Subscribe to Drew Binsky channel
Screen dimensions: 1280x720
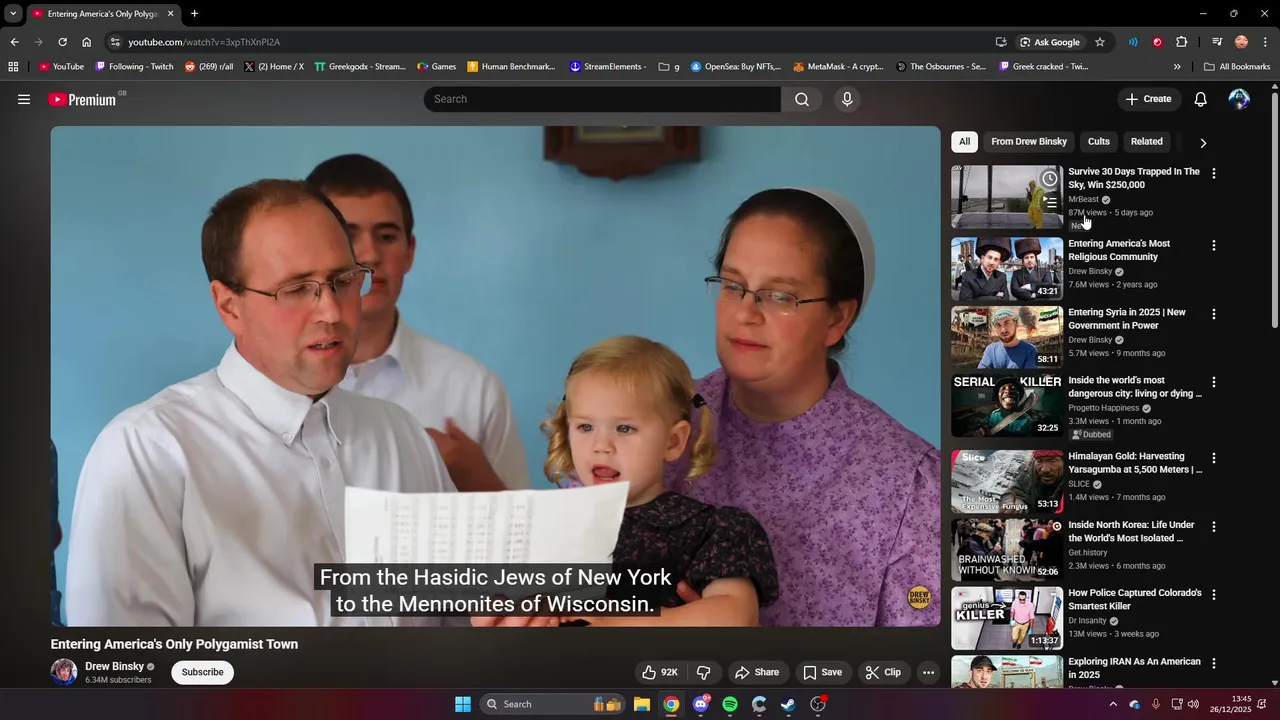tap(202, 672)
